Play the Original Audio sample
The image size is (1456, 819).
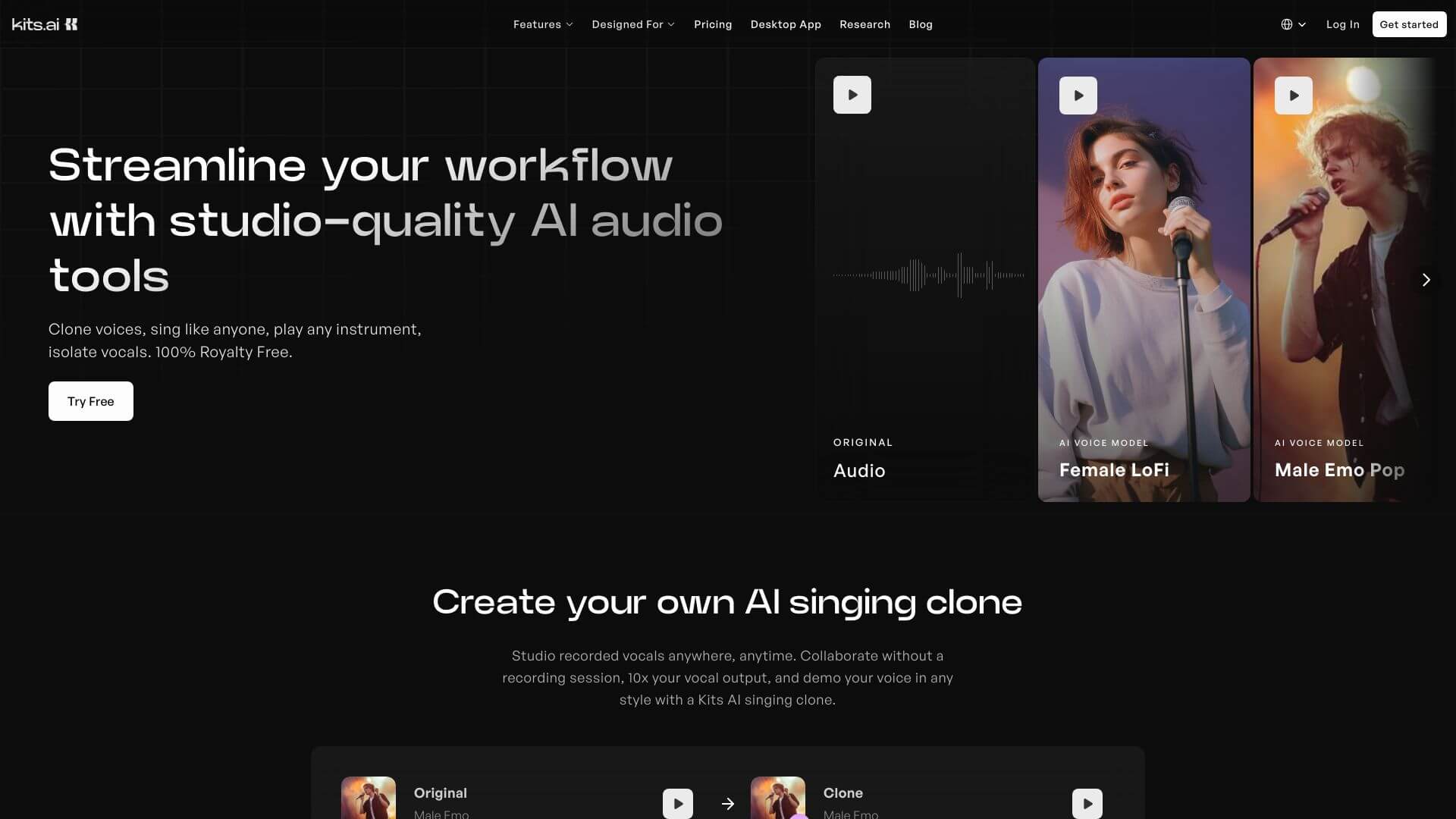click(x=852, y=95)
